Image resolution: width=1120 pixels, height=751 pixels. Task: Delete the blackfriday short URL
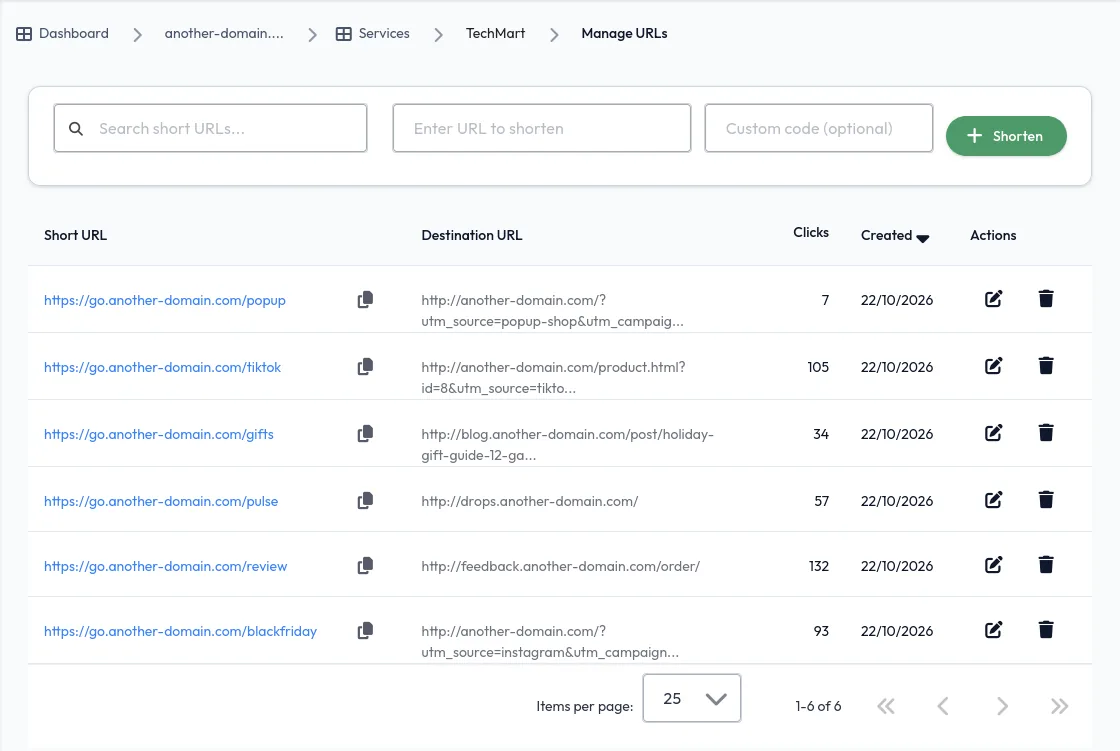point(1046,630)
